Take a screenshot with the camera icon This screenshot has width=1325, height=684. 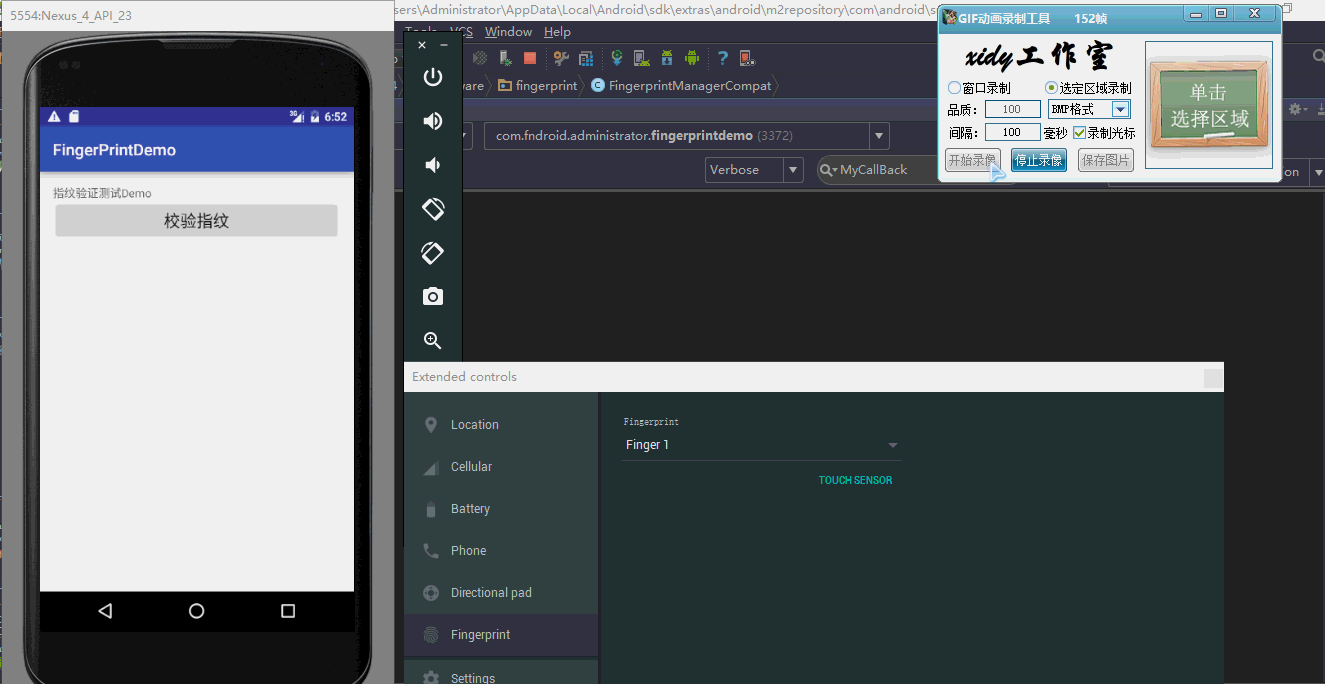[432, 296]
